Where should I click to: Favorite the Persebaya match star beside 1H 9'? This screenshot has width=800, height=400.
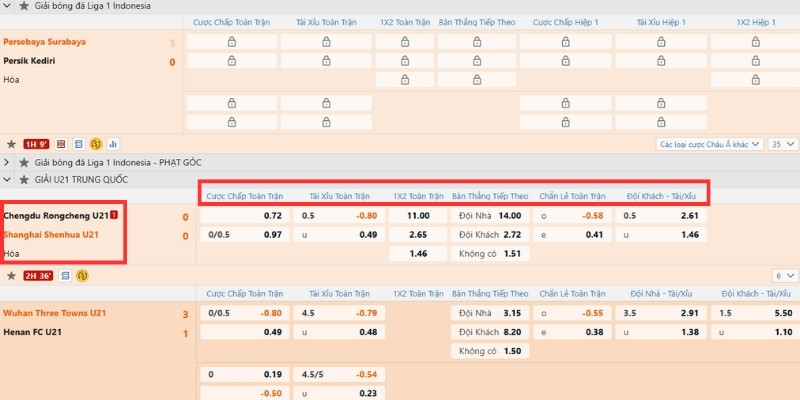click(11, 144)
